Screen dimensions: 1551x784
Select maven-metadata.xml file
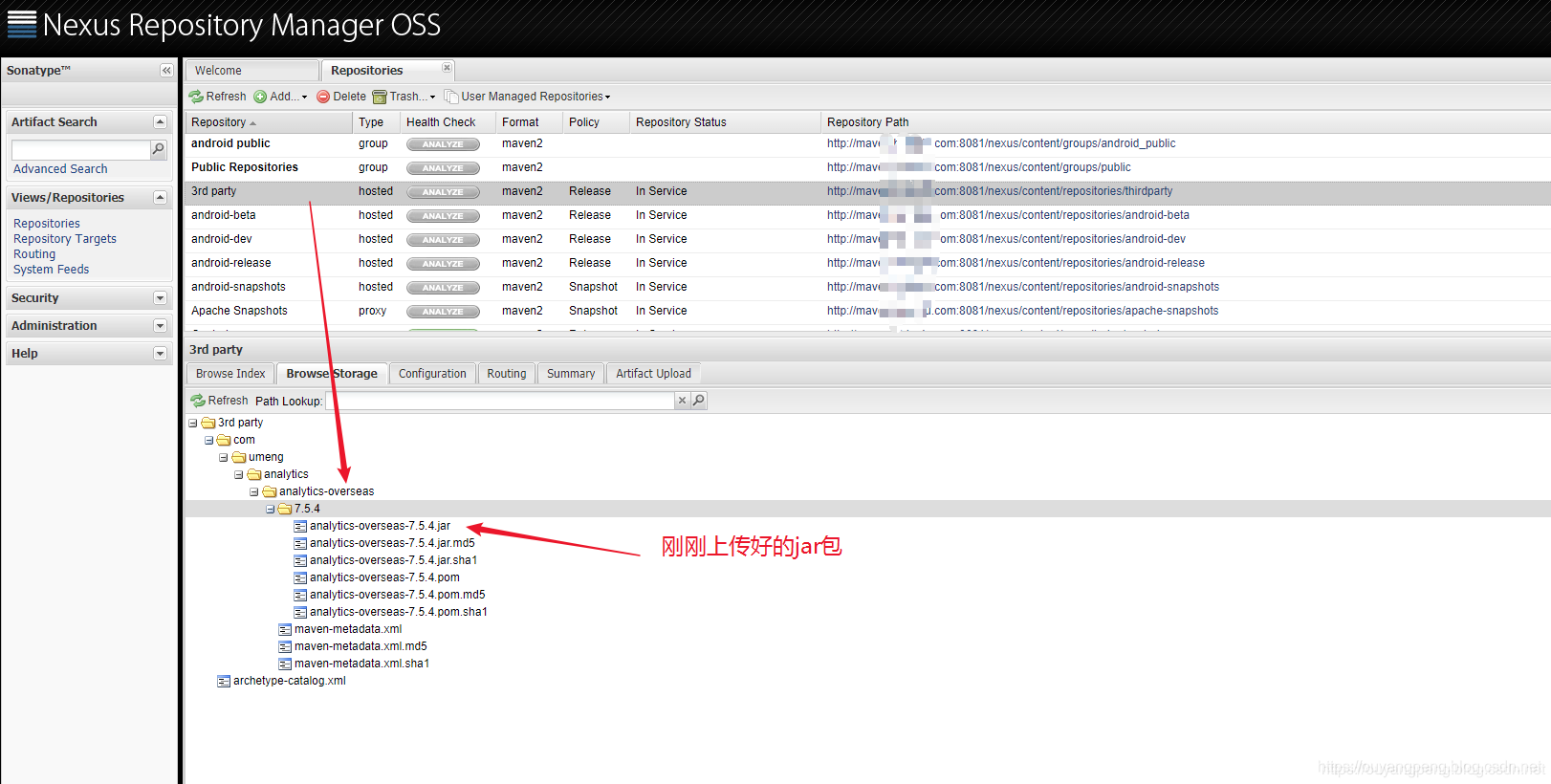(348, 629)
